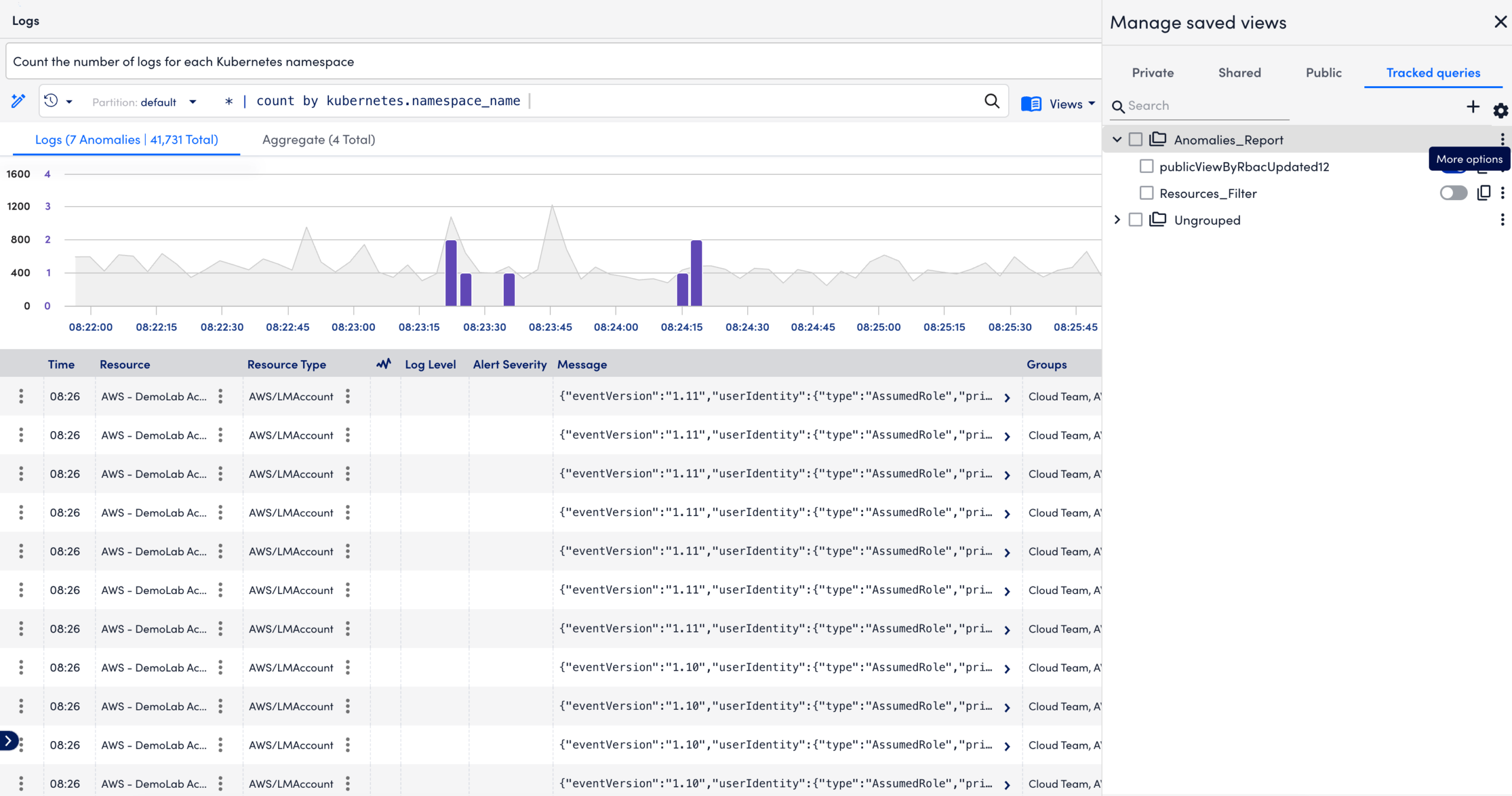
Task: Open the Views dropdown caret
Action: click(1091, 103)
